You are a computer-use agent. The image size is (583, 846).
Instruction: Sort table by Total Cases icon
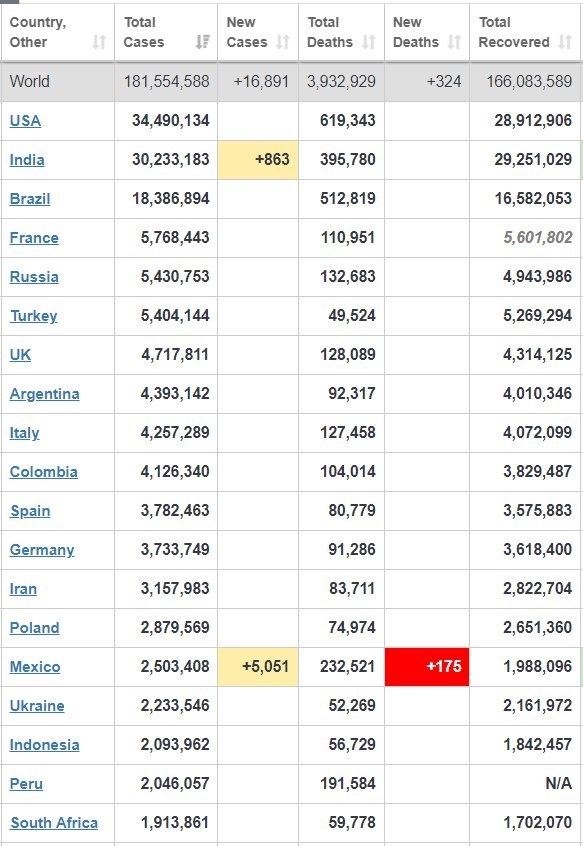[203, 42]
